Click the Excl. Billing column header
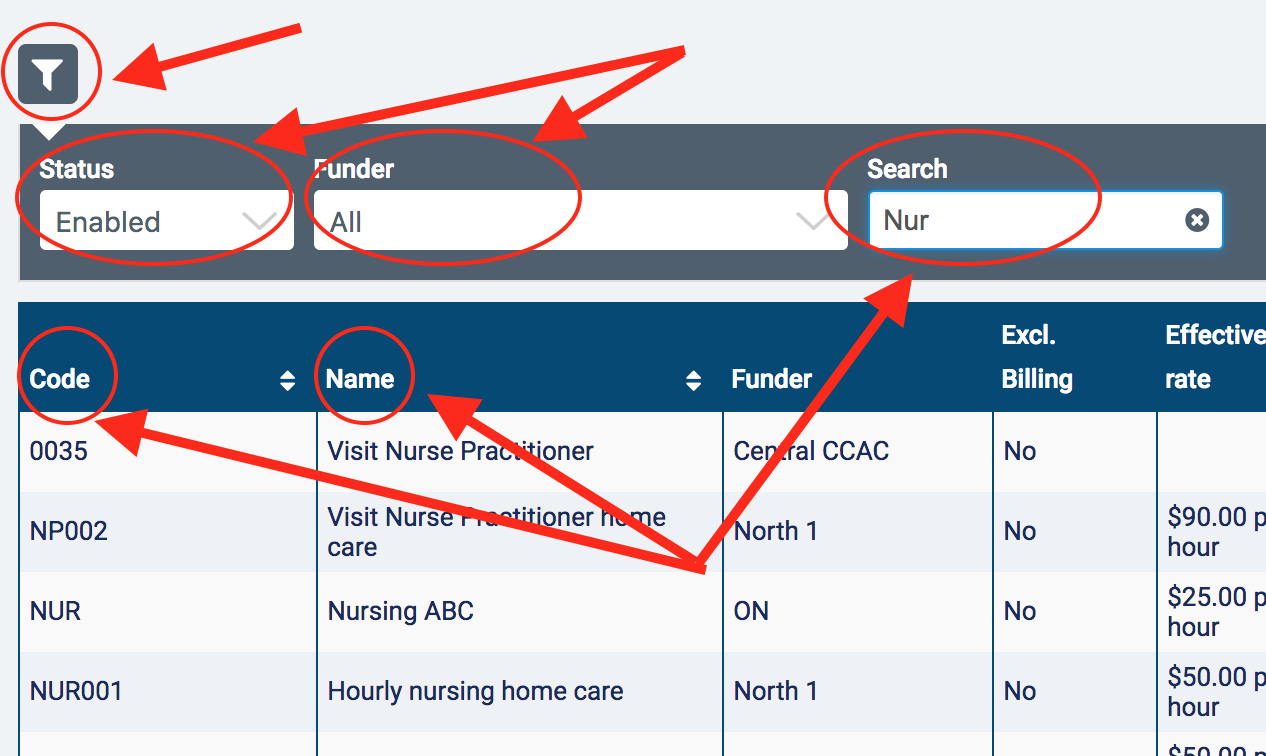 pos(1037,357)
